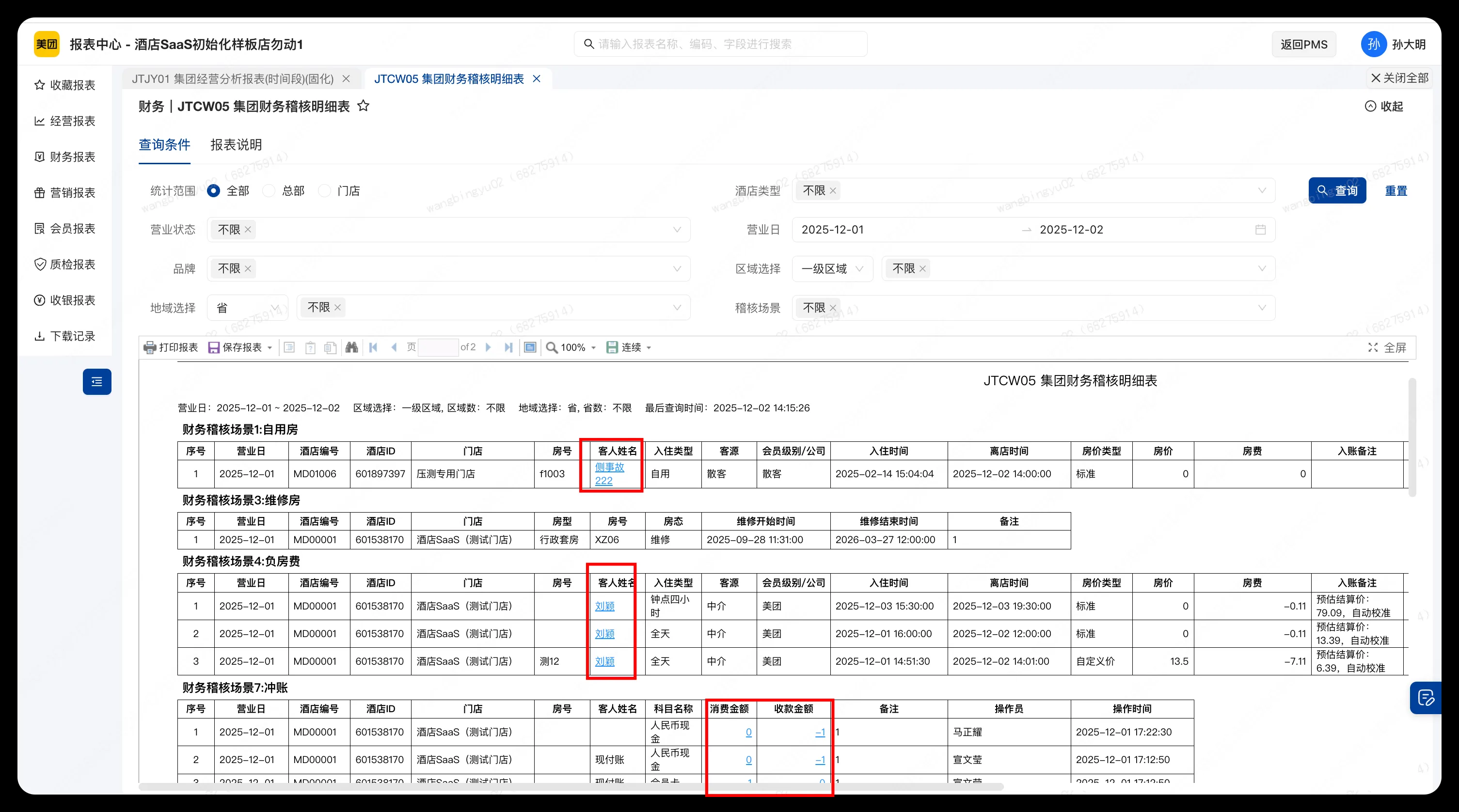Collapse the sidebar with the blue panel icon

97,382
